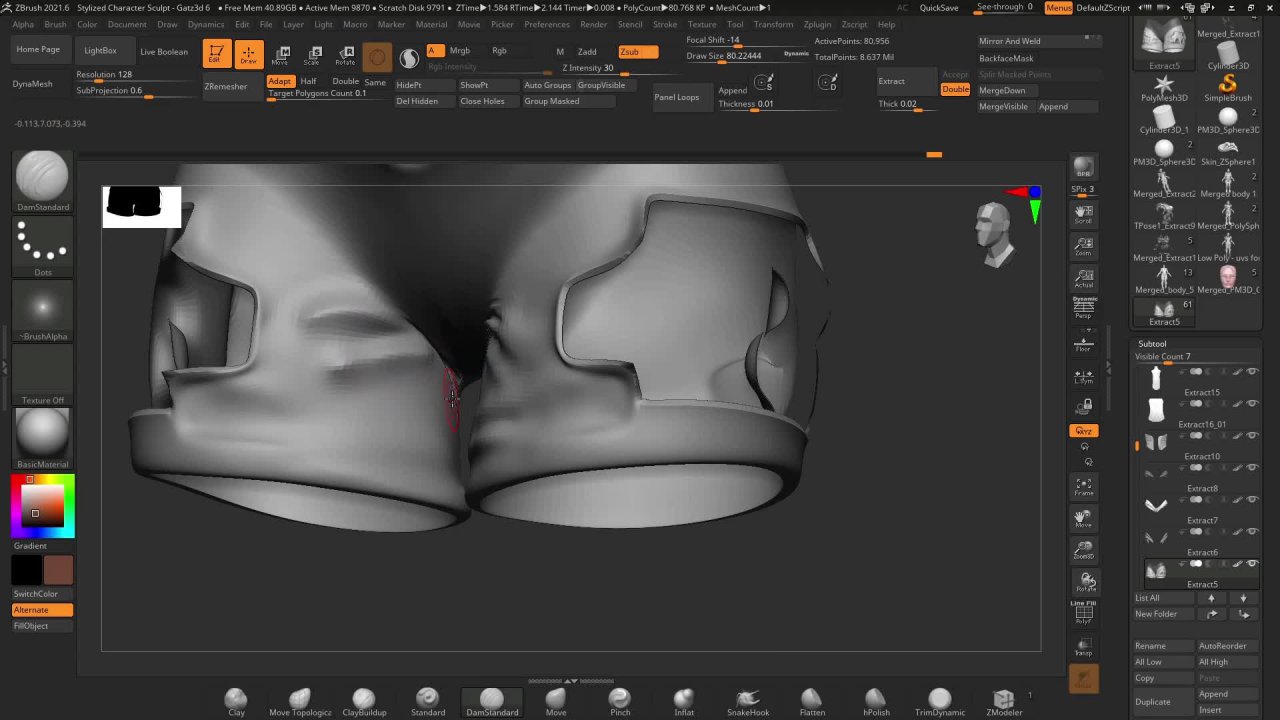Click the Move transform icon in top toolbar
The image size is (1280, 720).
(x=280, y=54)
